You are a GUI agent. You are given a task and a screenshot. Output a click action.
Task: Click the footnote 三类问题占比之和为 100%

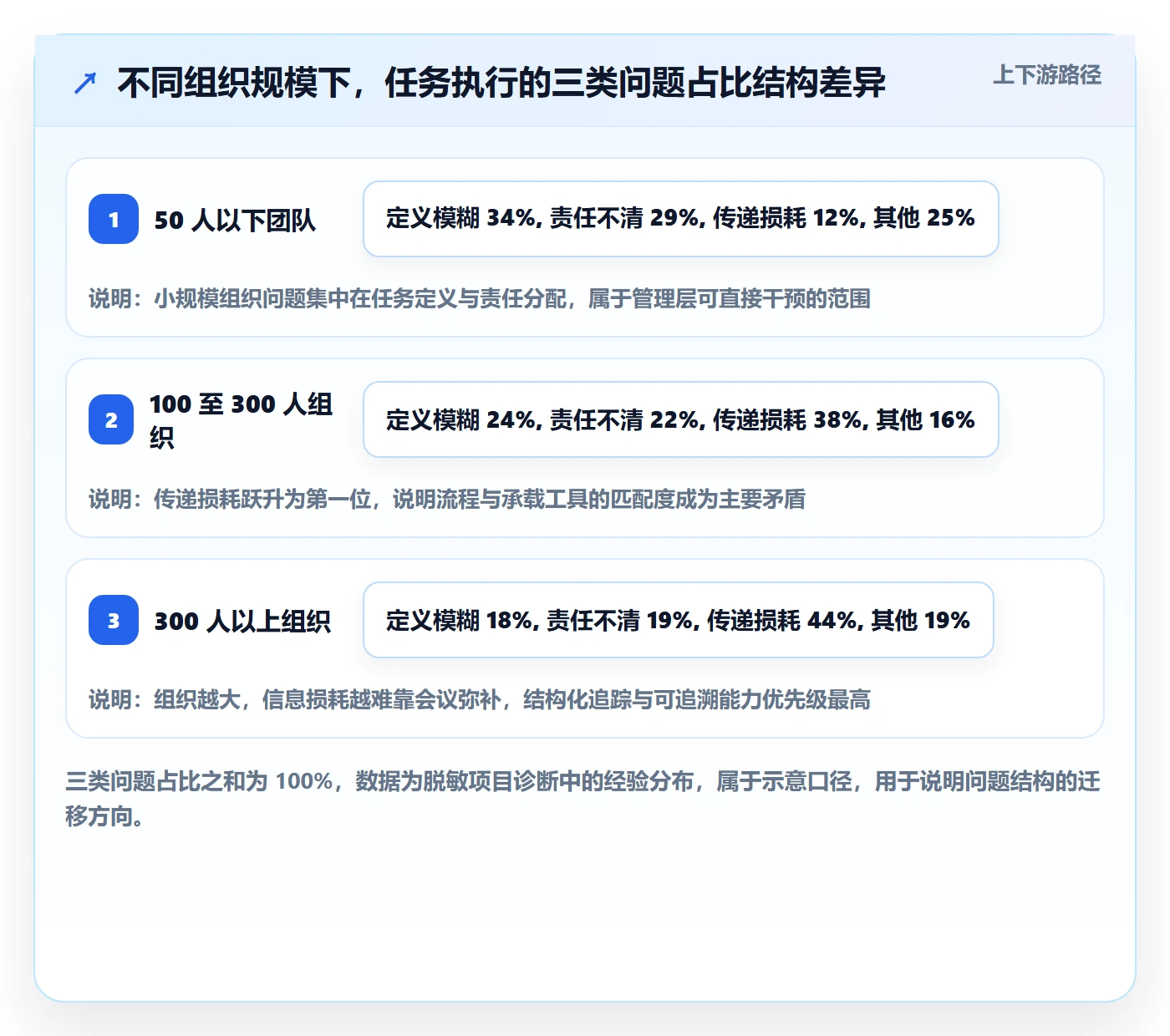583,798
